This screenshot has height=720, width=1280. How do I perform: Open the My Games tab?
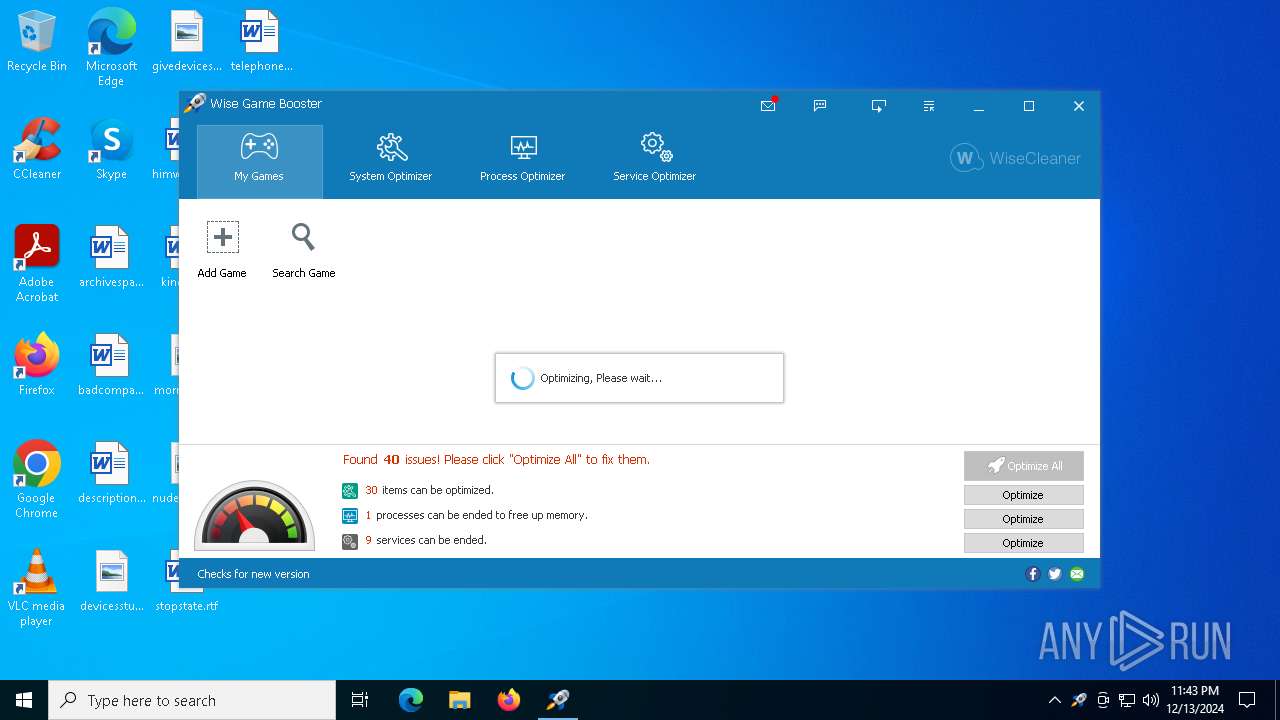pos(260,161)
